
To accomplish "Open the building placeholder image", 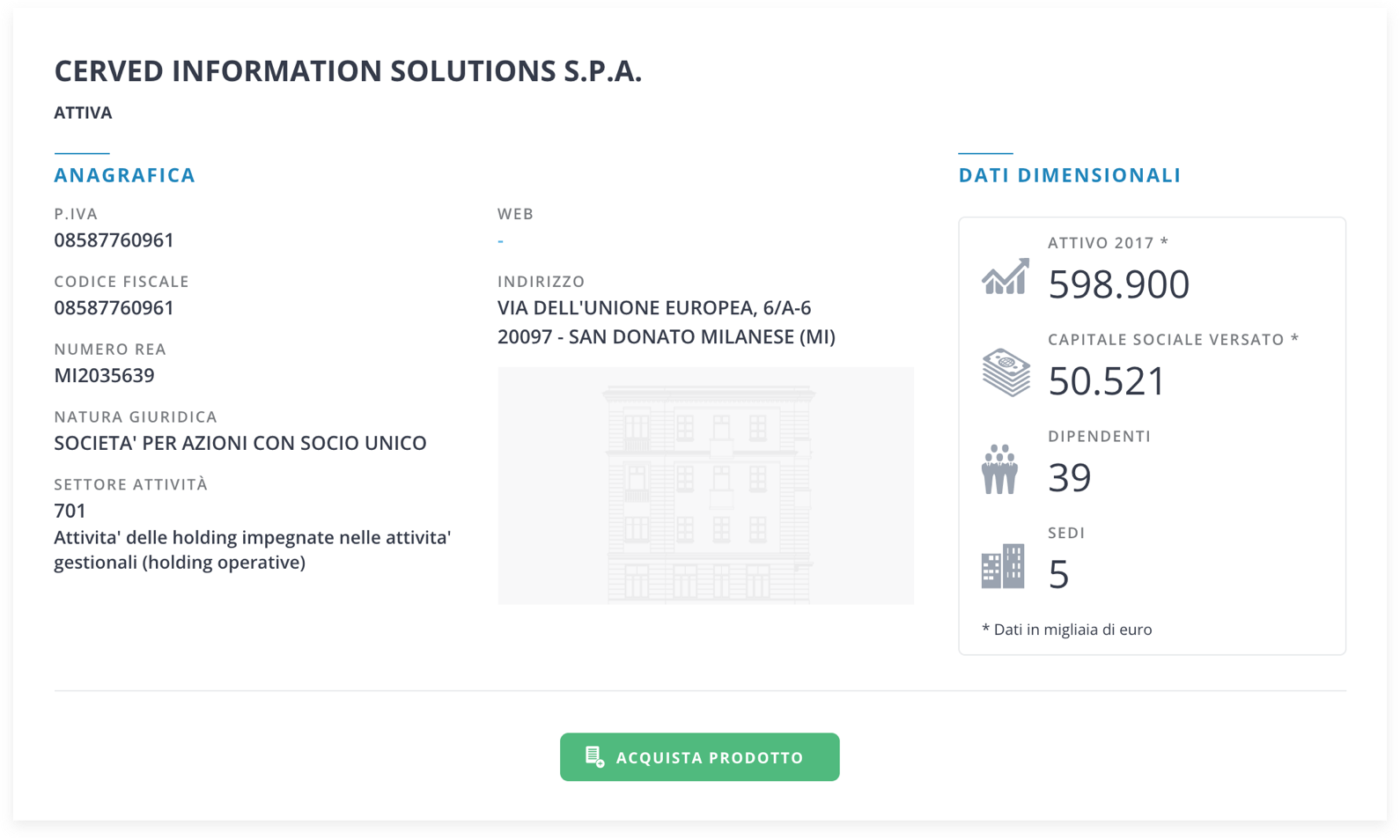I will [x=705, y=485].
